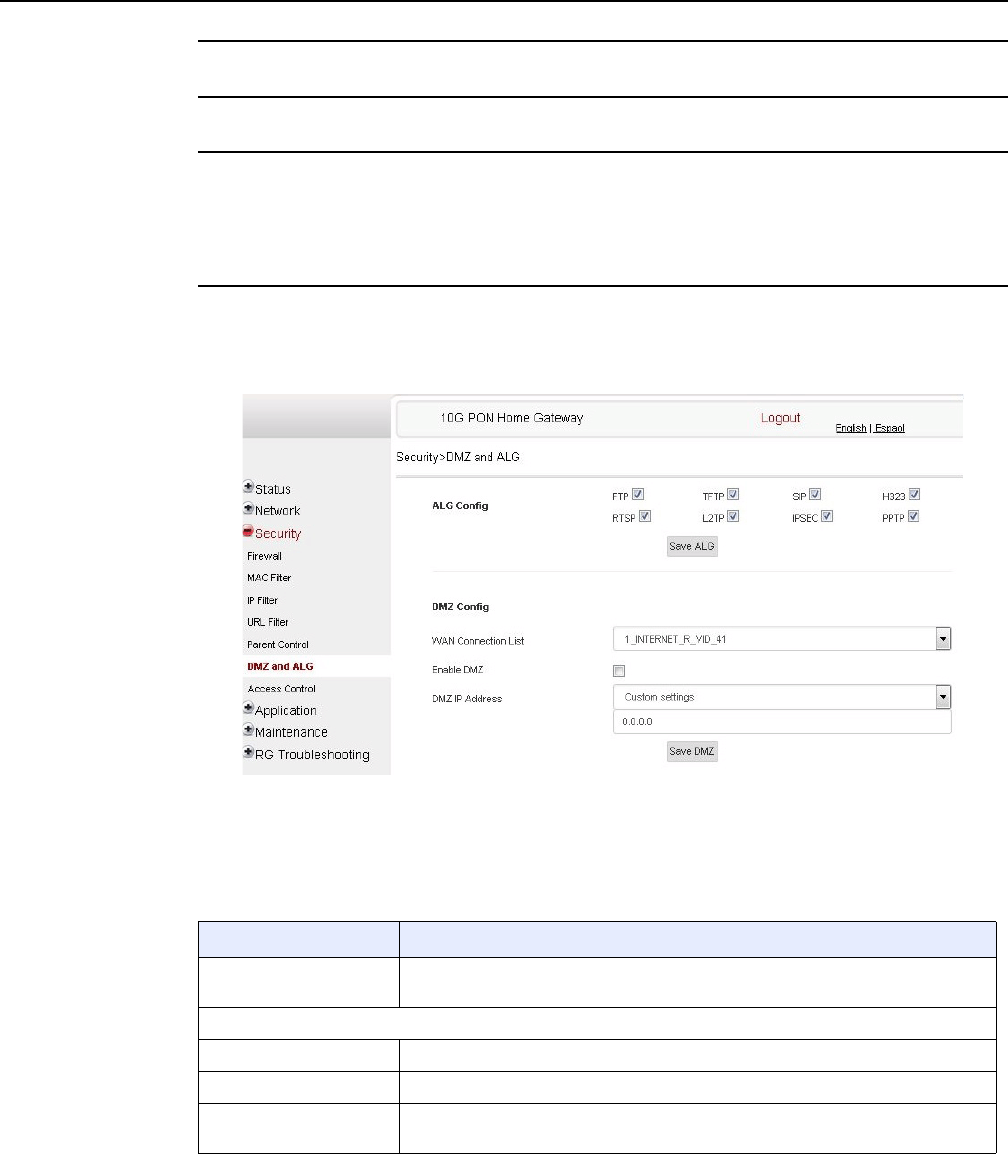
Task: Toggle the RTSP ALG checkbox
Action: tap(645, 517)
